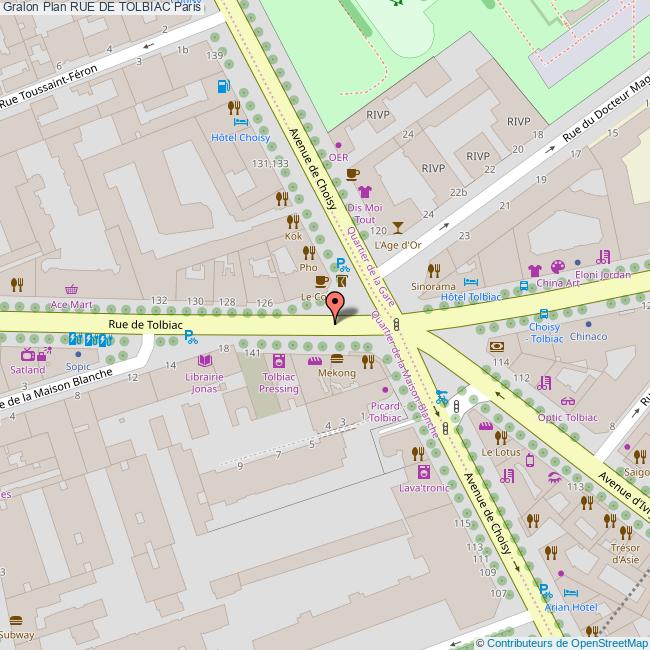Select the fuel station icon
The image size is (650, 650).
click(x=222, y=87)
